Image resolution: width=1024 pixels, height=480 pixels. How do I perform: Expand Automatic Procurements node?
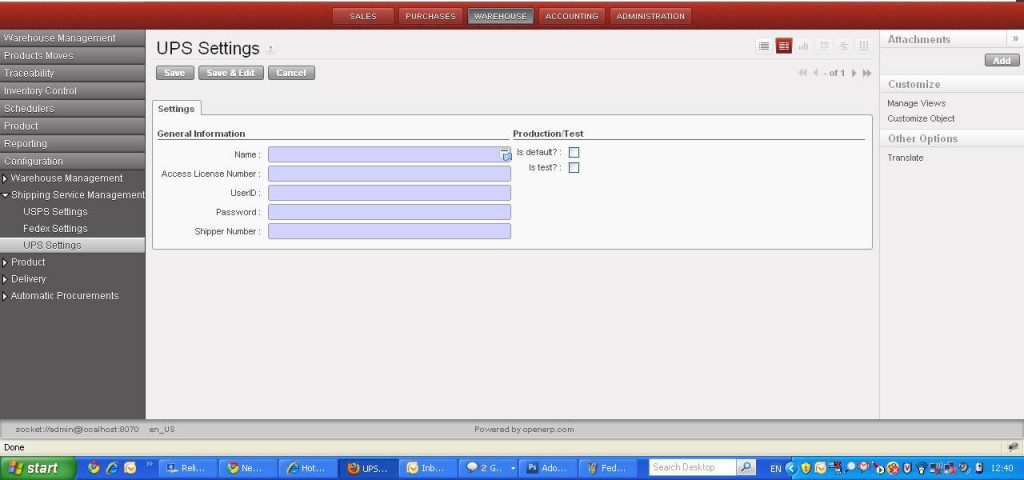tap(6, 296)
